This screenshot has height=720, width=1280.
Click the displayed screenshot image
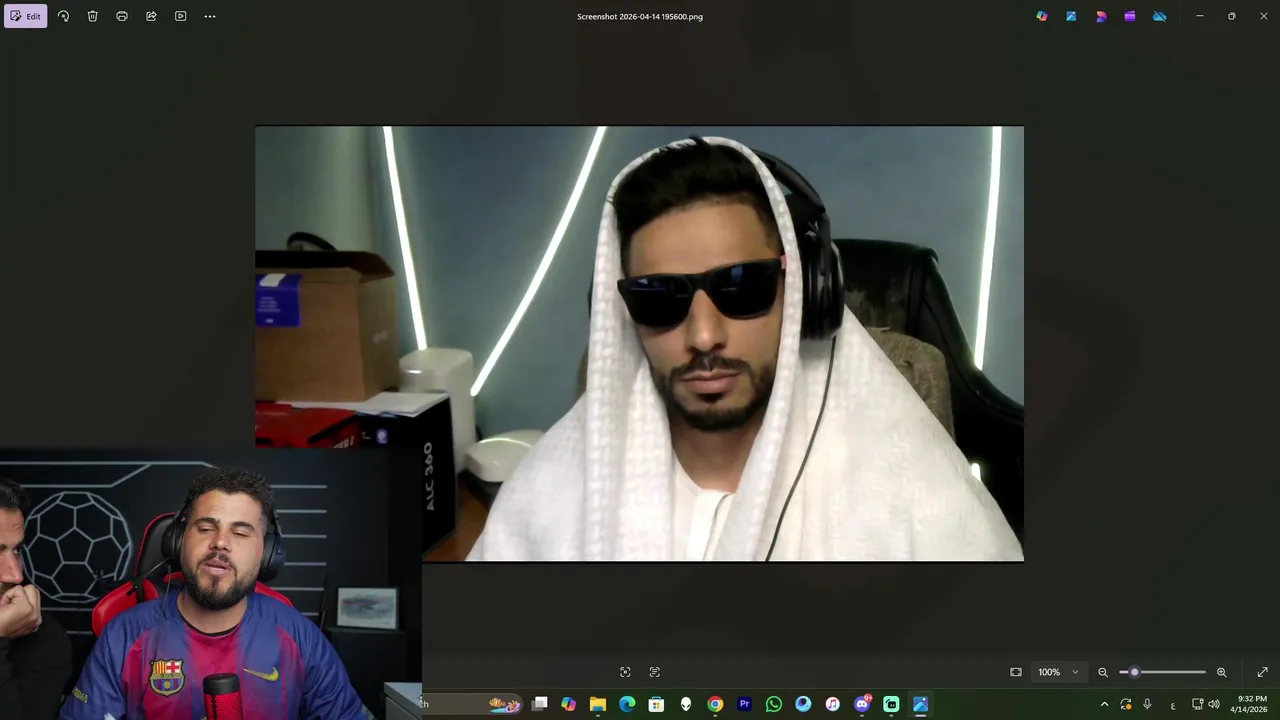pos(639,343)
